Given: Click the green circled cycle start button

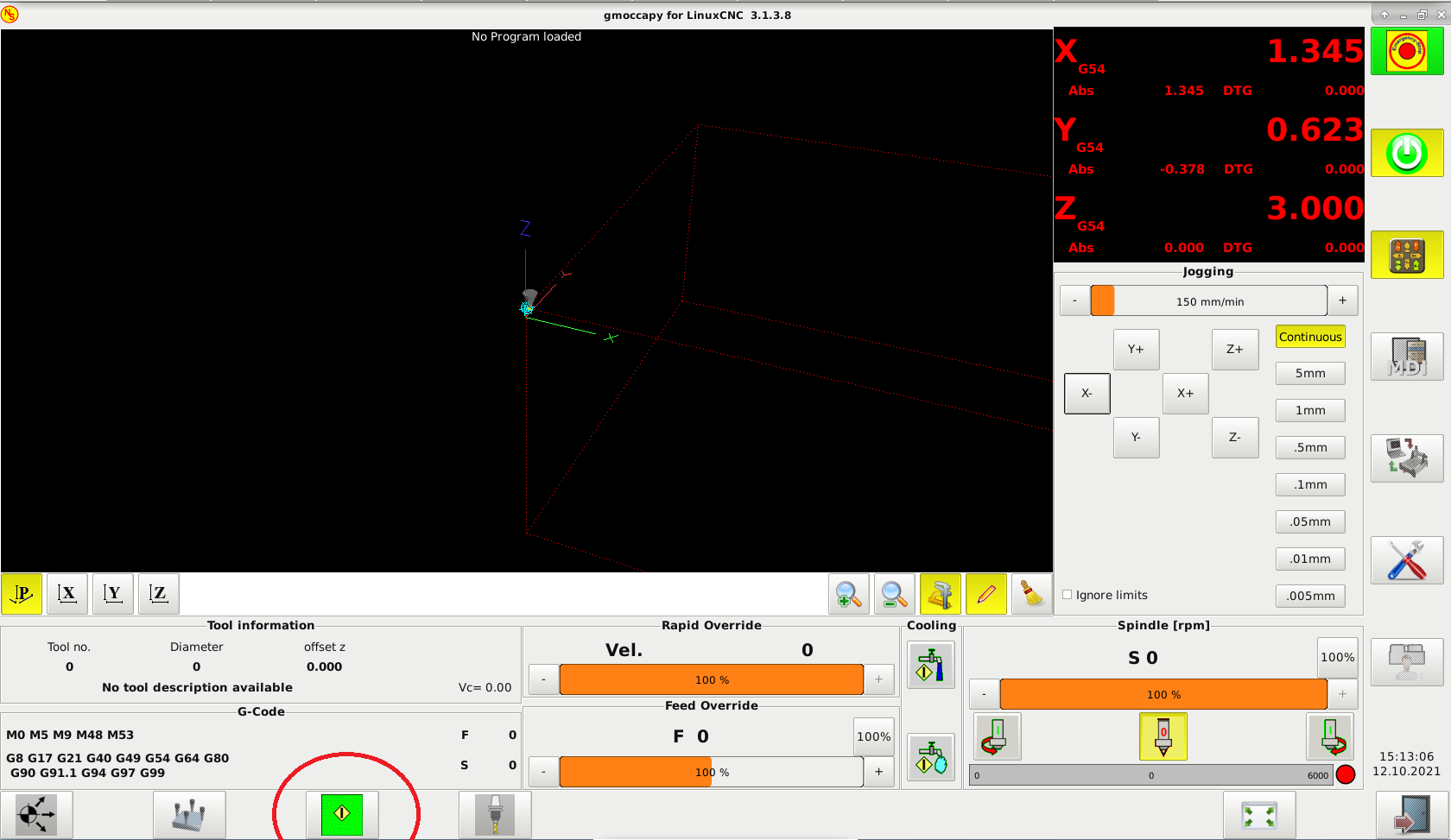Looking at the screenshot, I should [x=342, y=813].
